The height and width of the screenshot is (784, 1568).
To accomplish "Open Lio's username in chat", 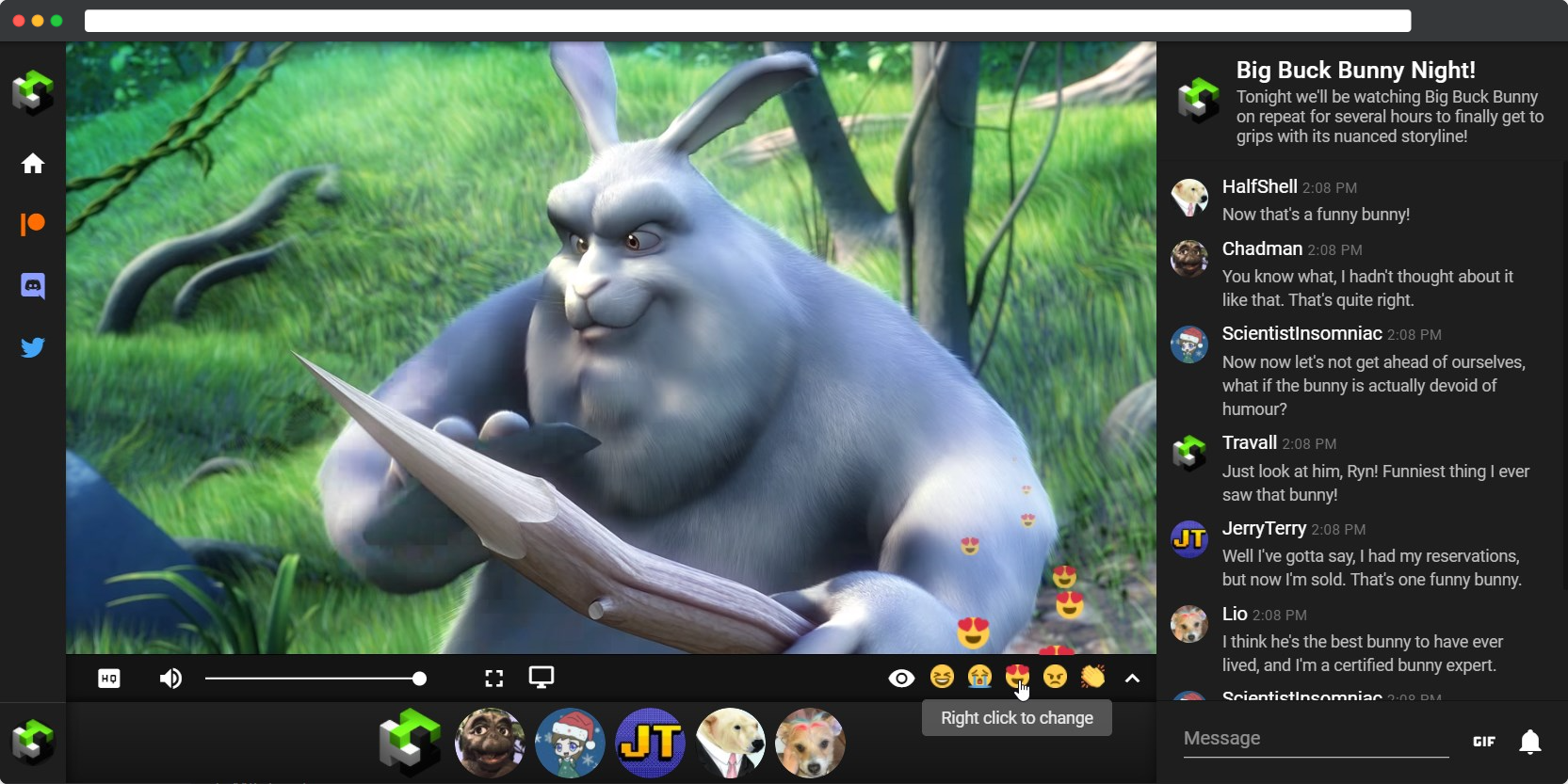I will (1235, 614).
